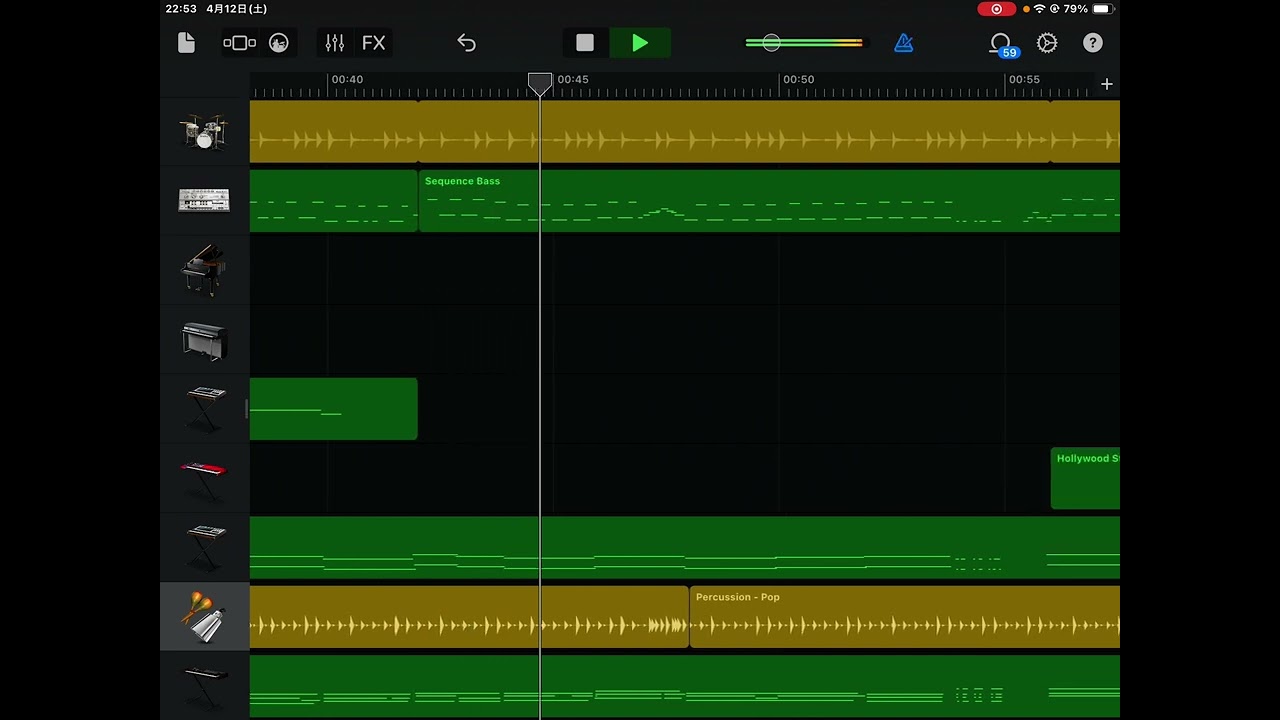Add song section with plus button

[x=1106, y=84]
